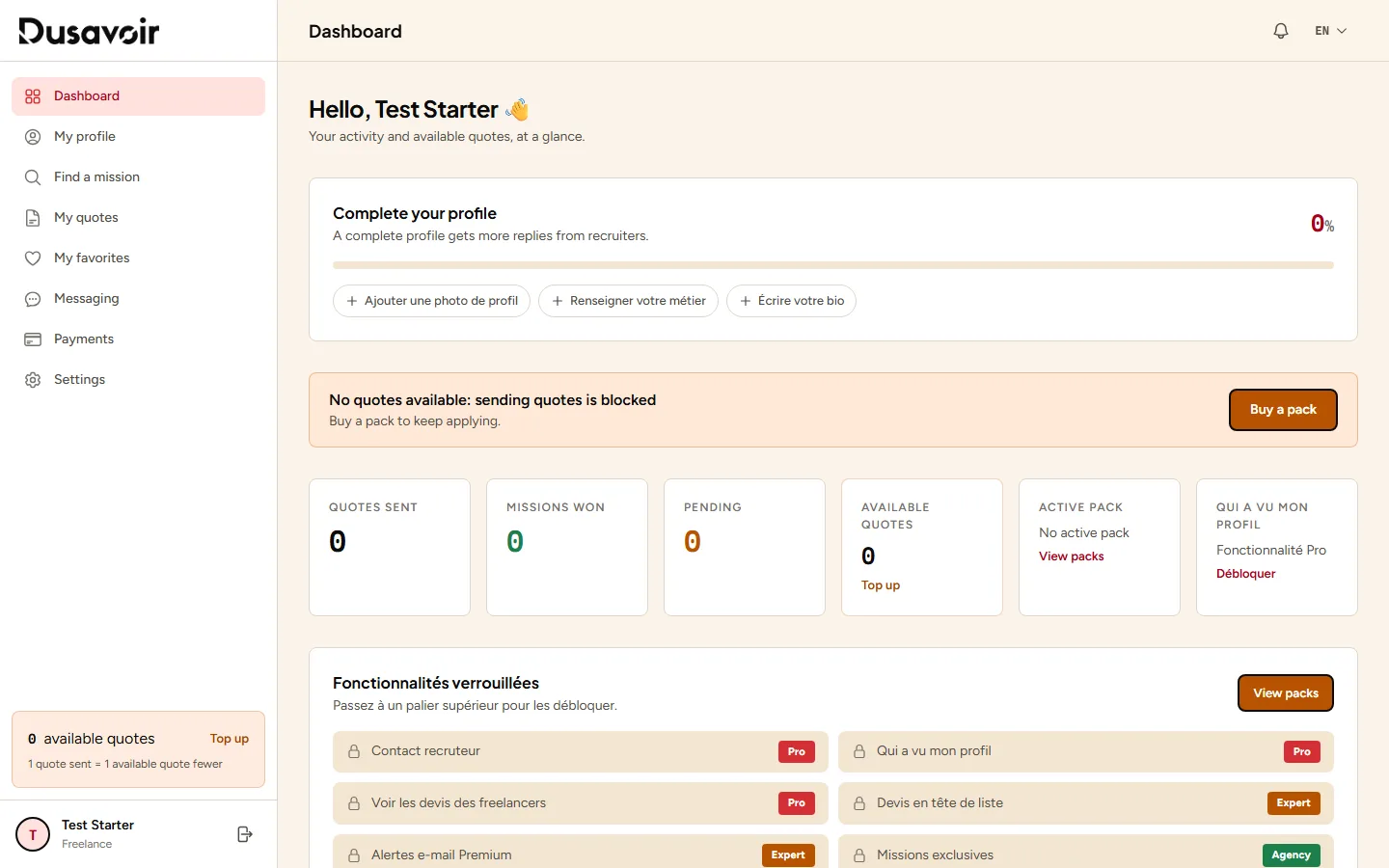Open My quotes section
This screenshot has width=1389, height=868.
pyautogui.click(x=138, y=218)
